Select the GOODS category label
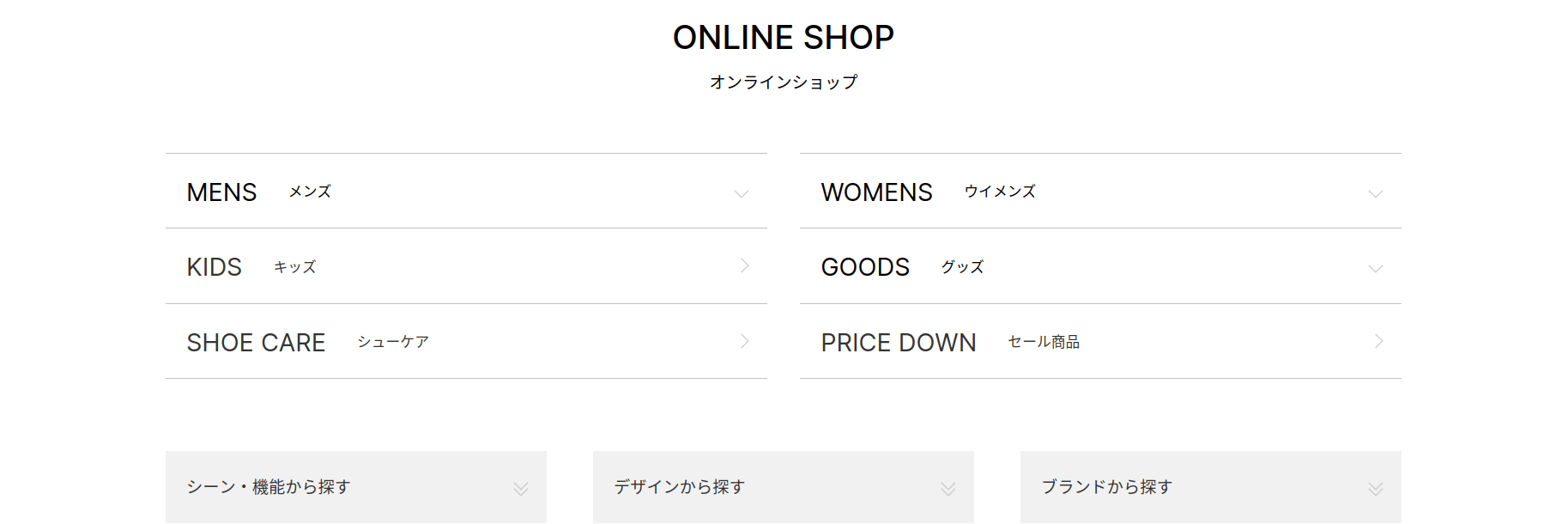 pyautogui.click(x=865, y=267)
